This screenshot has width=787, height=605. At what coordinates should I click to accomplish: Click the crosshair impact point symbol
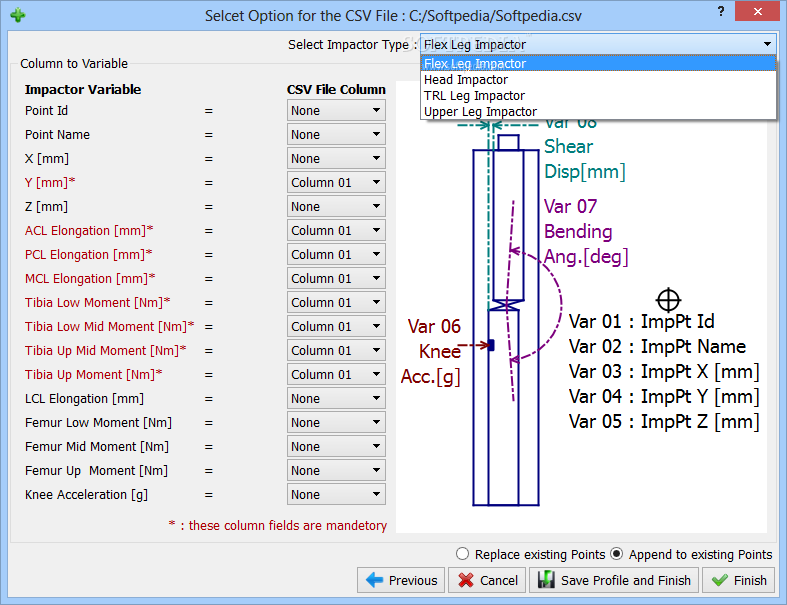668,300
